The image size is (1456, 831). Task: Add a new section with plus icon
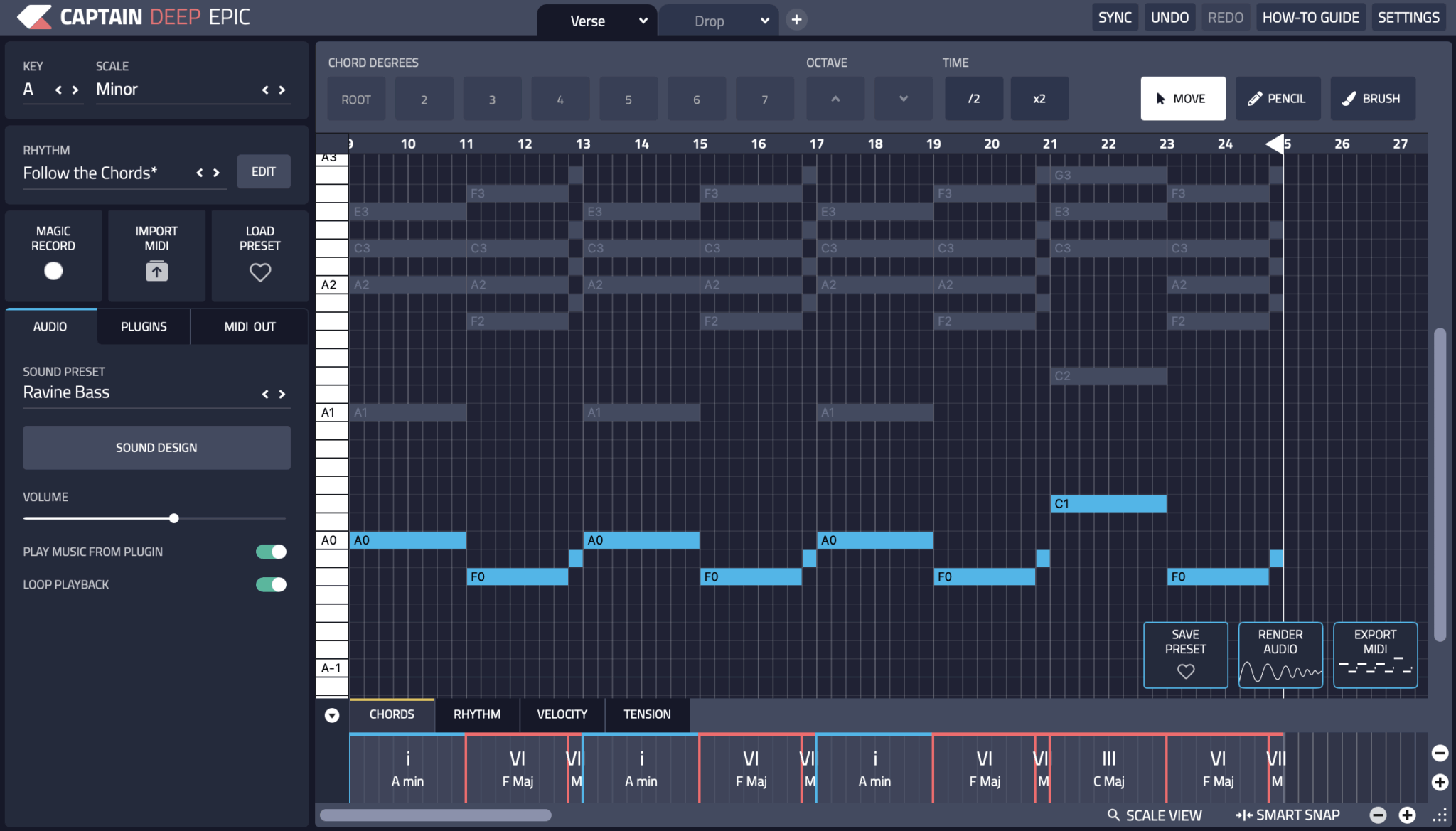(x=796, y=20)
